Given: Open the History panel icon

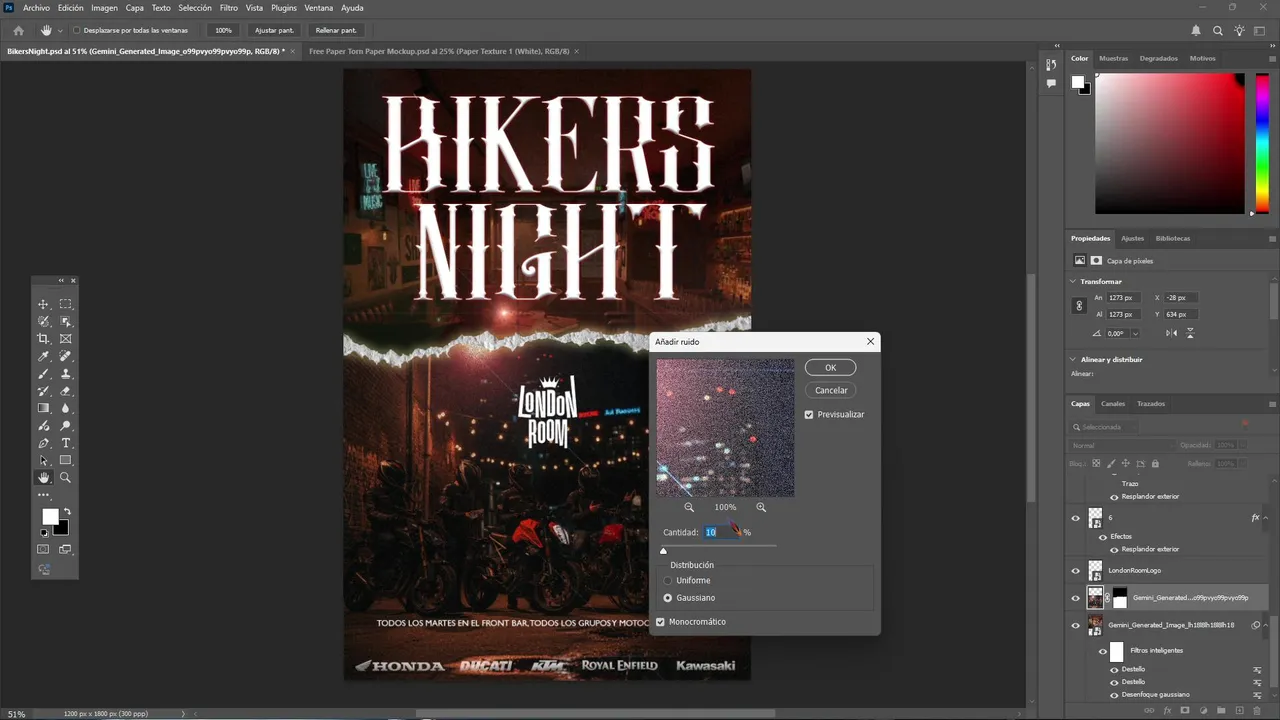Looking at the screenshot, I should (1051, 64).
